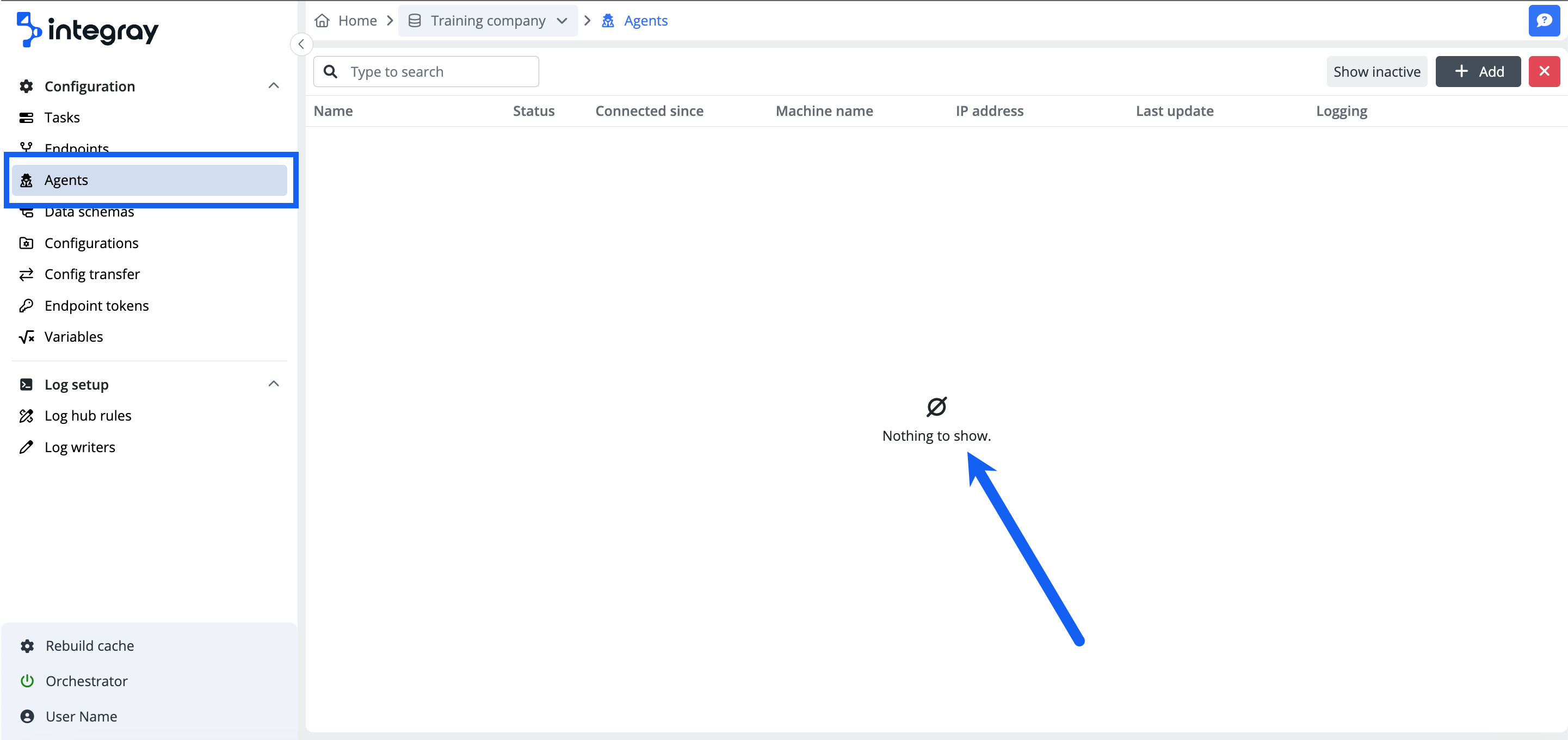Click the integray logo
Viewport: 1568px width, 740px height.
pyautogui.click(x=88, y=29)
